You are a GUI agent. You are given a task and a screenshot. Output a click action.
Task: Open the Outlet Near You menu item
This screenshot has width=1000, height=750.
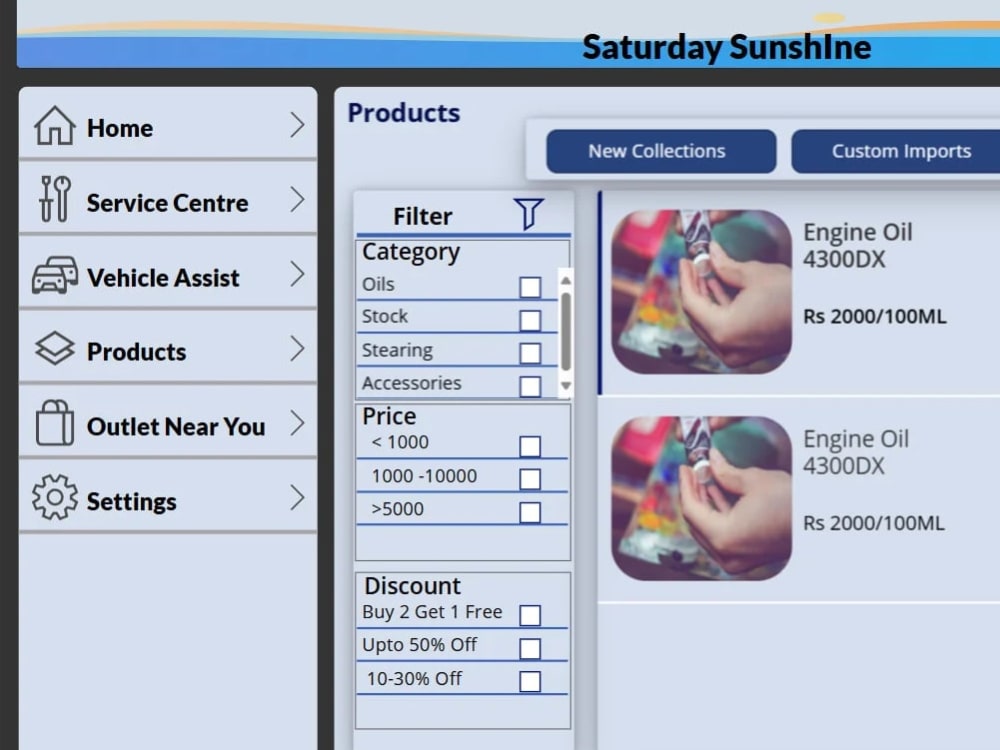[x=168, y=422]
